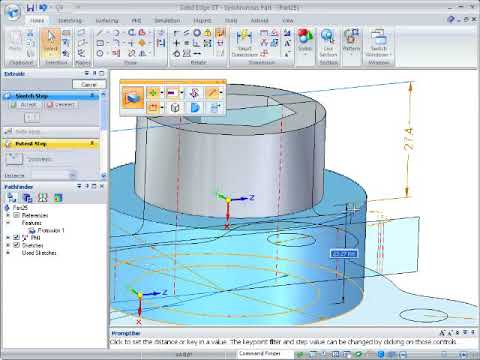Activate the Select arrow tool
Image resolution: width=480 pixels, height=360 pixels.
(51, 42)
